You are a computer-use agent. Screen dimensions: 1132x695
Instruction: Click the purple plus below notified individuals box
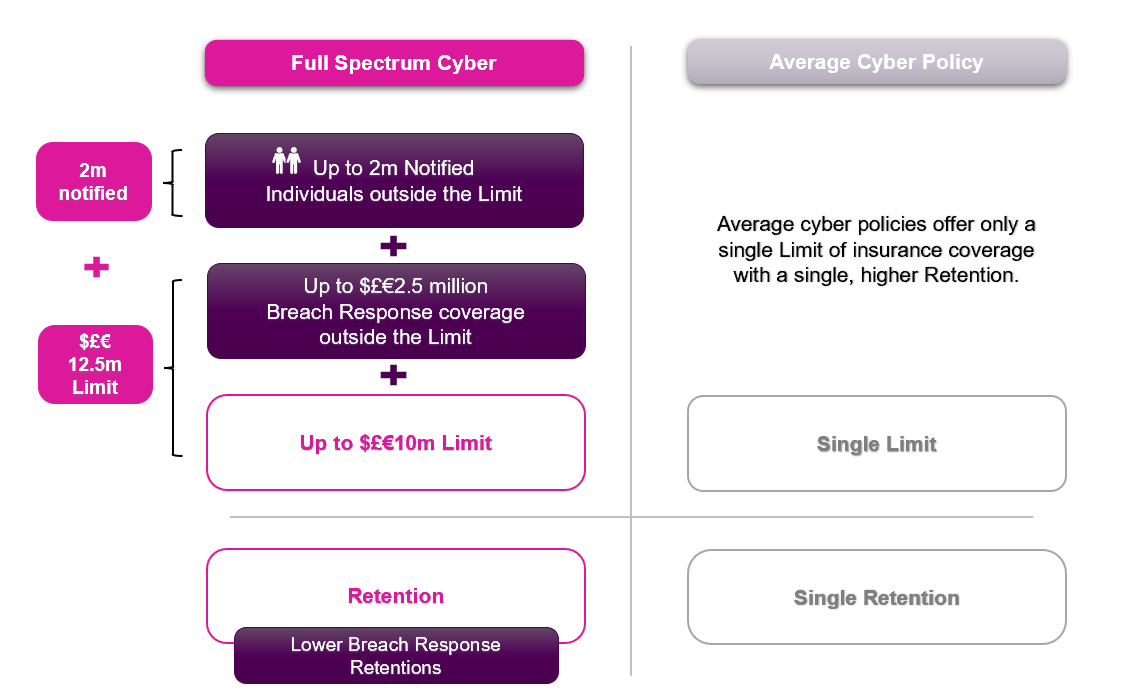[x=393, y=246]
